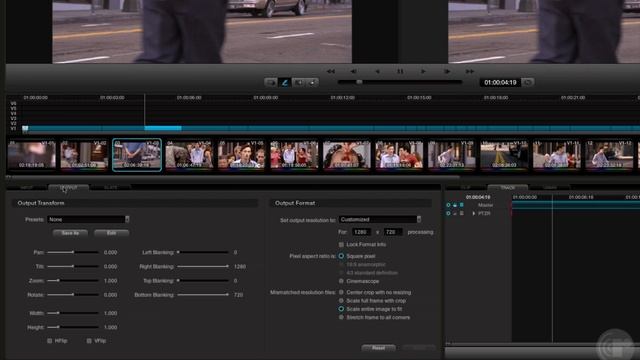Step to previous clip in transport controls

click(353, 71)
